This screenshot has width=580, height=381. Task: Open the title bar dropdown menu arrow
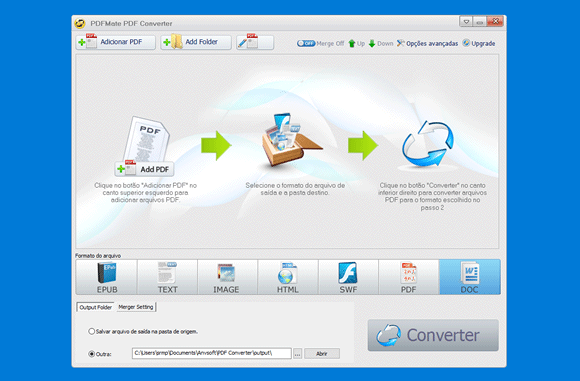click(466, 22)
